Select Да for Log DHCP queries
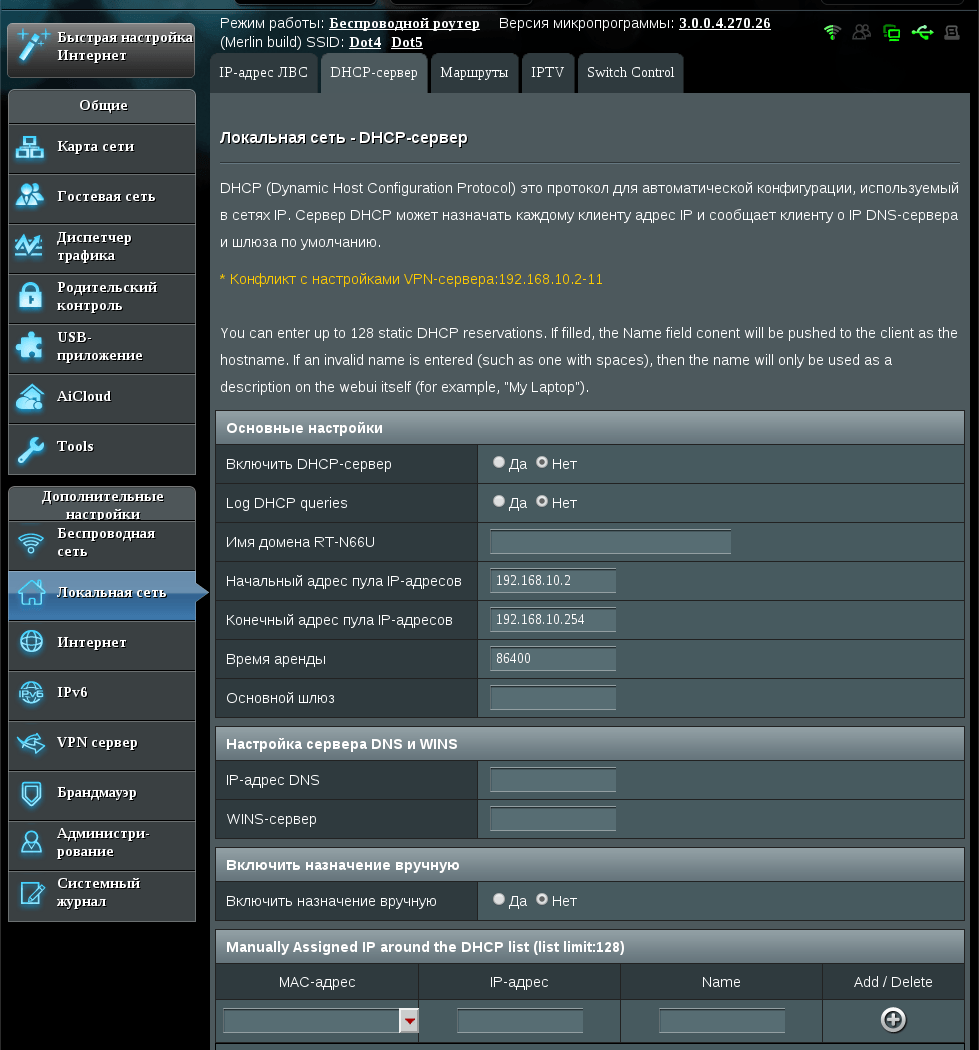 click(x=499, y=502)
